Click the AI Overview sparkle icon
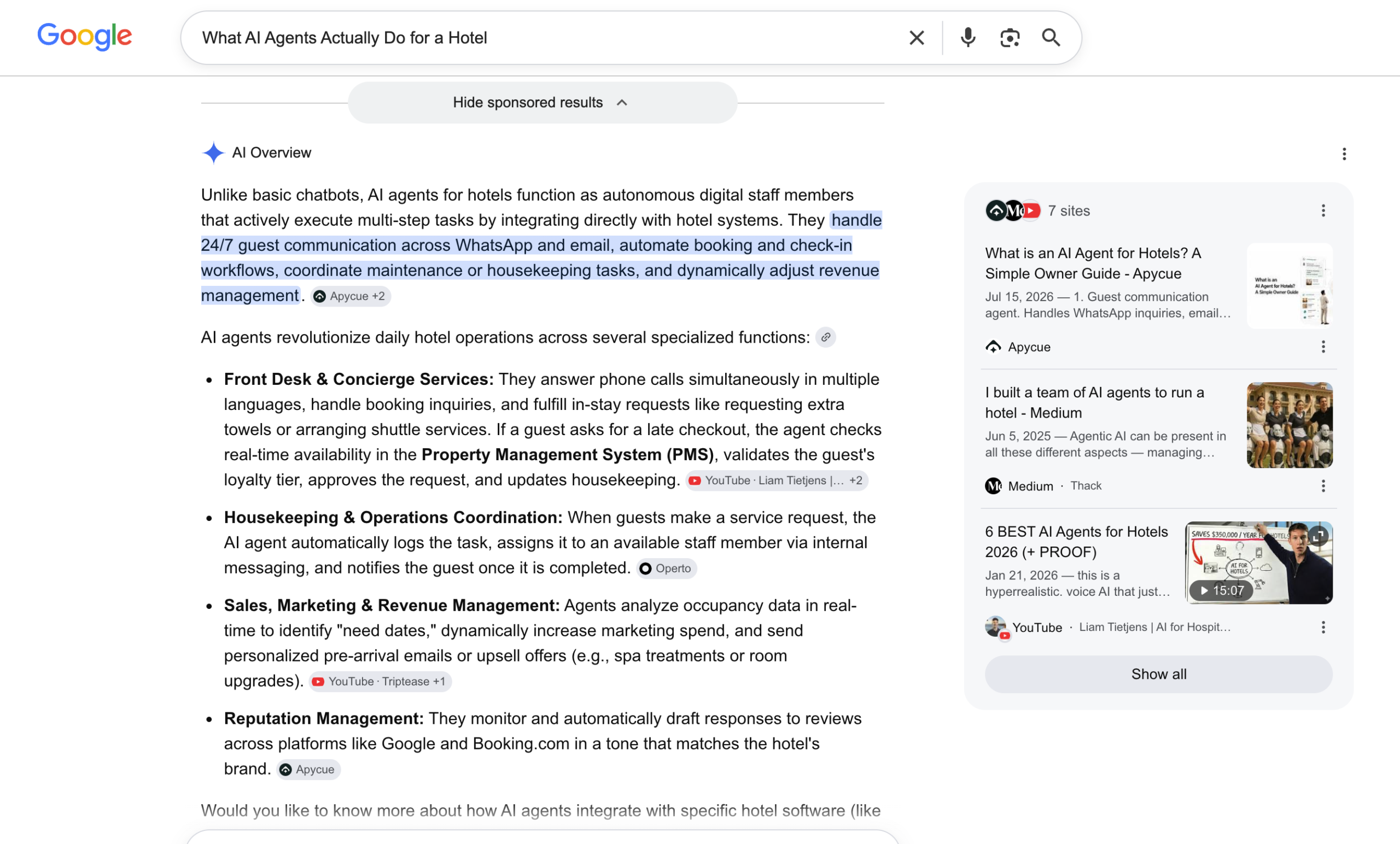This screenshot has height=844, width=1400. 213,153
